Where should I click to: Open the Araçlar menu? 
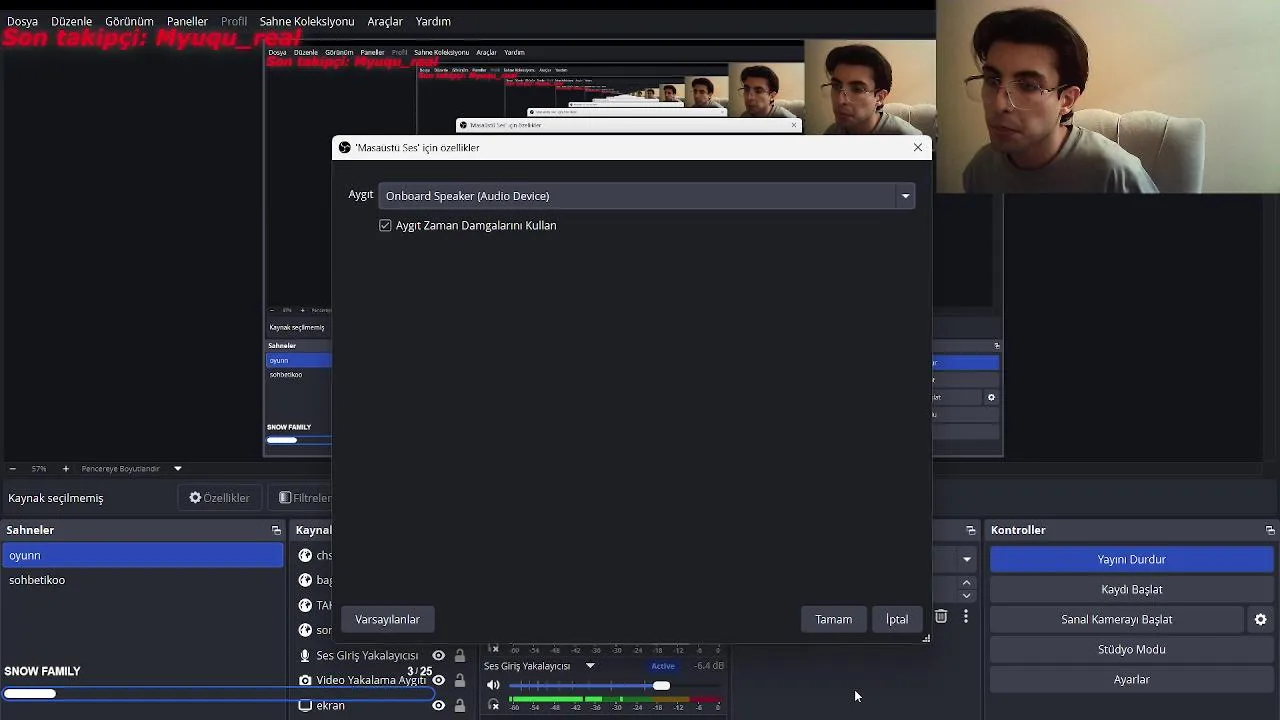(385, 21)
